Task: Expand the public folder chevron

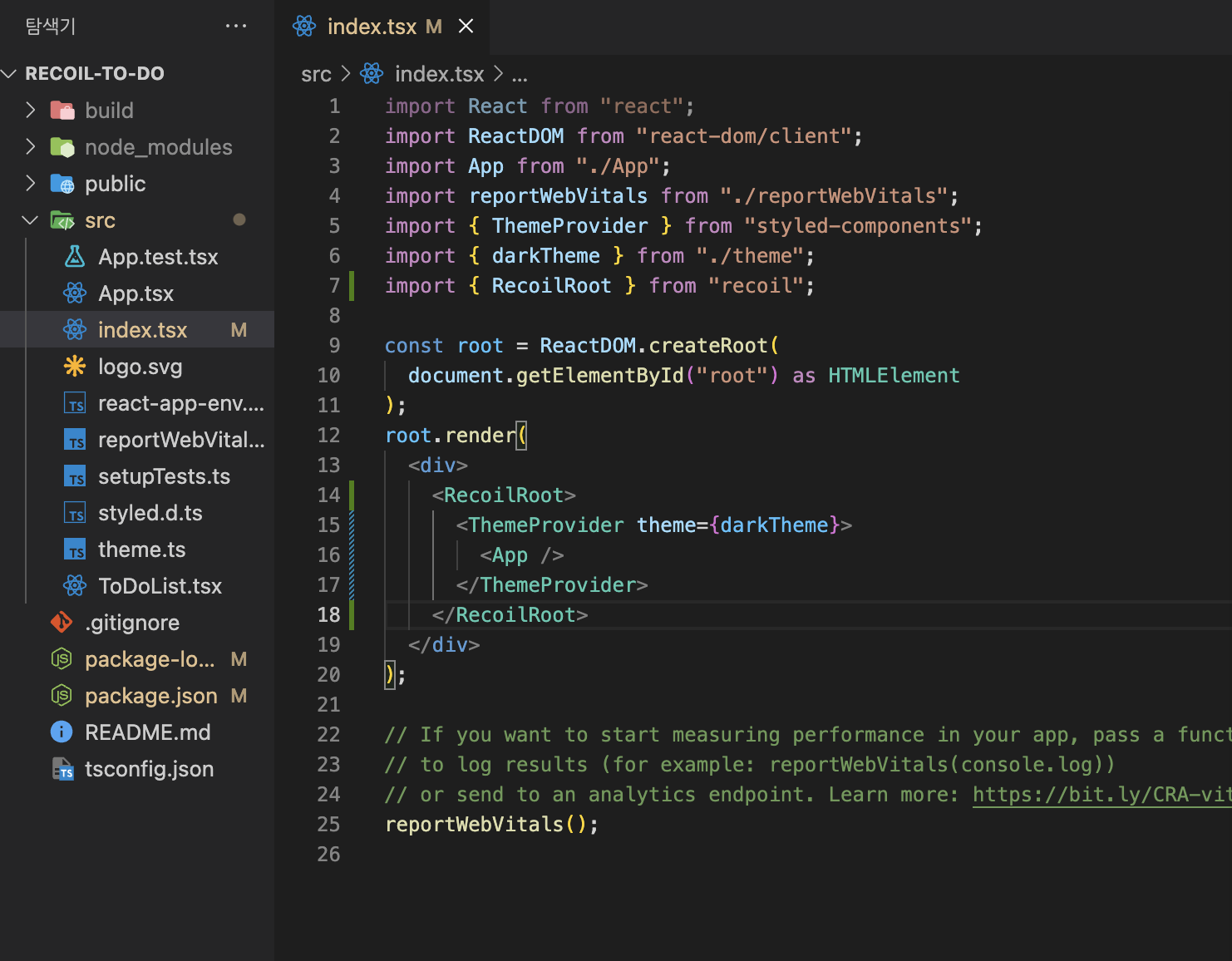Action: click(x=31, y=184)
